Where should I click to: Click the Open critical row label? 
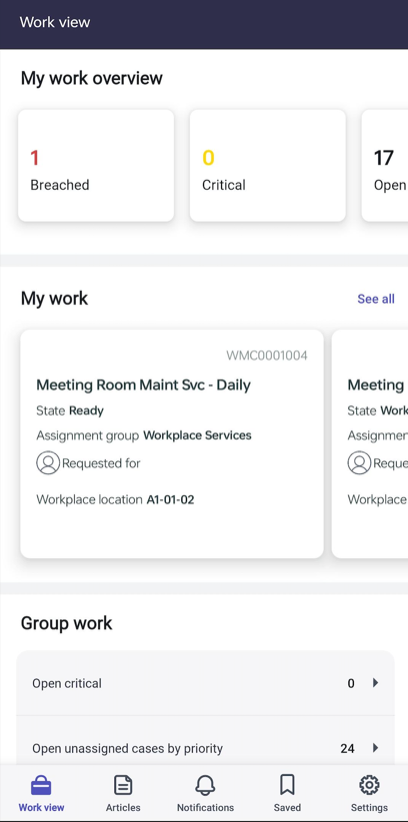click(x=67, y=683)
